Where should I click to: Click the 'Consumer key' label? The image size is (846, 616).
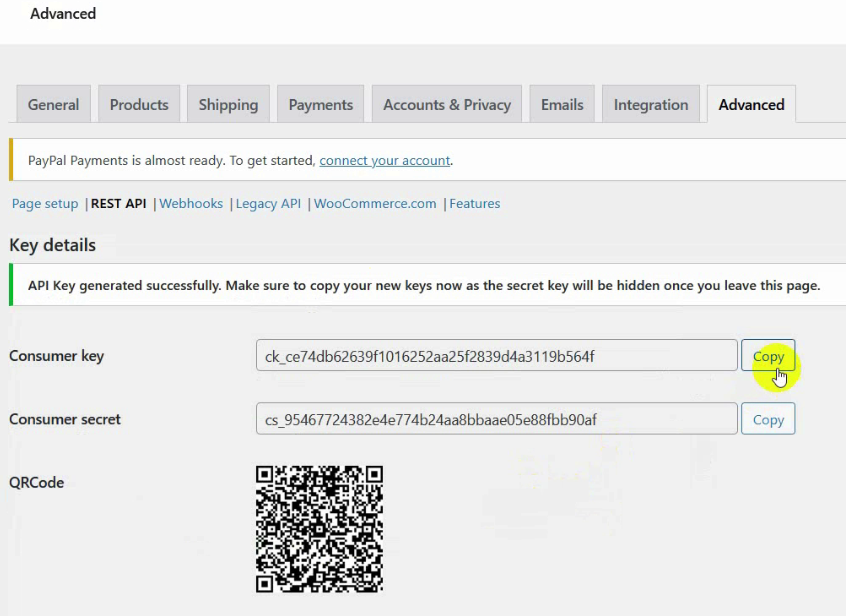click(56, 356)
